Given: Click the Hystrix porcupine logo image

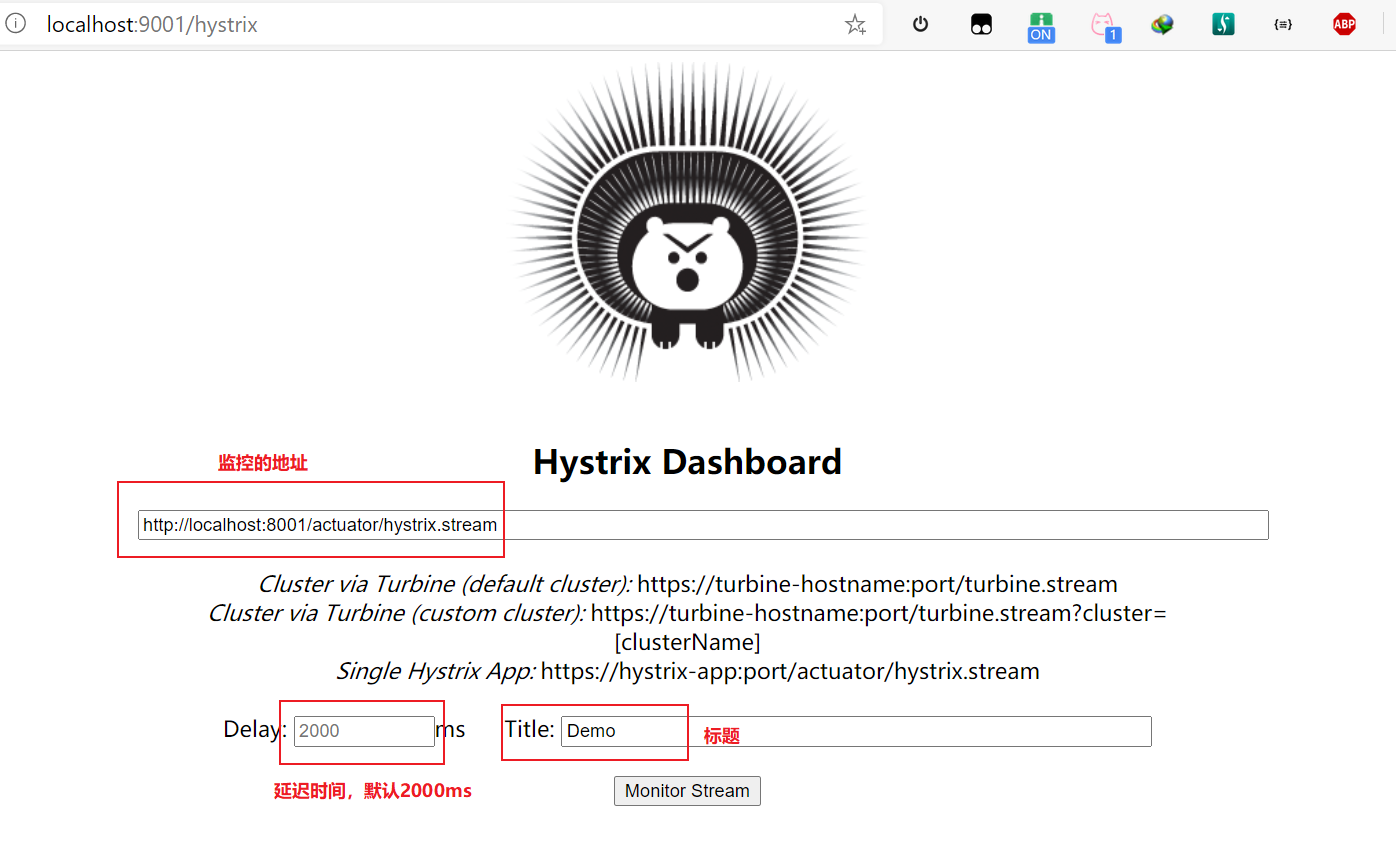Looking at the screenshot, I should click(x=688, y=222).
